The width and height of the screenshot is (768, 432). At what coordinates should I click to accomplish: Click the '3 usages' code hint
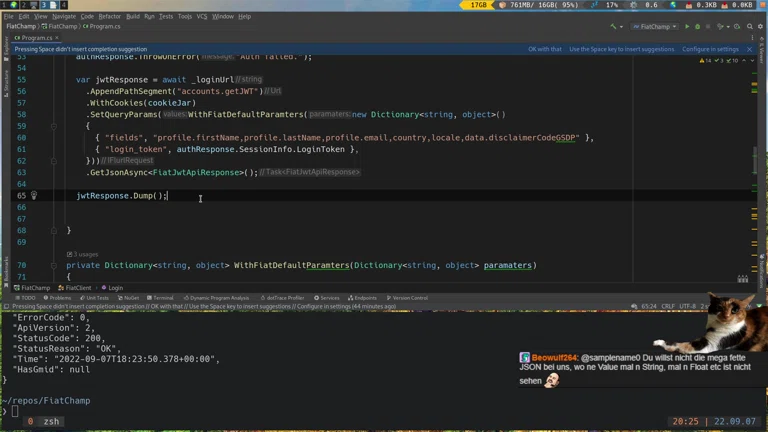pos(87,254)
